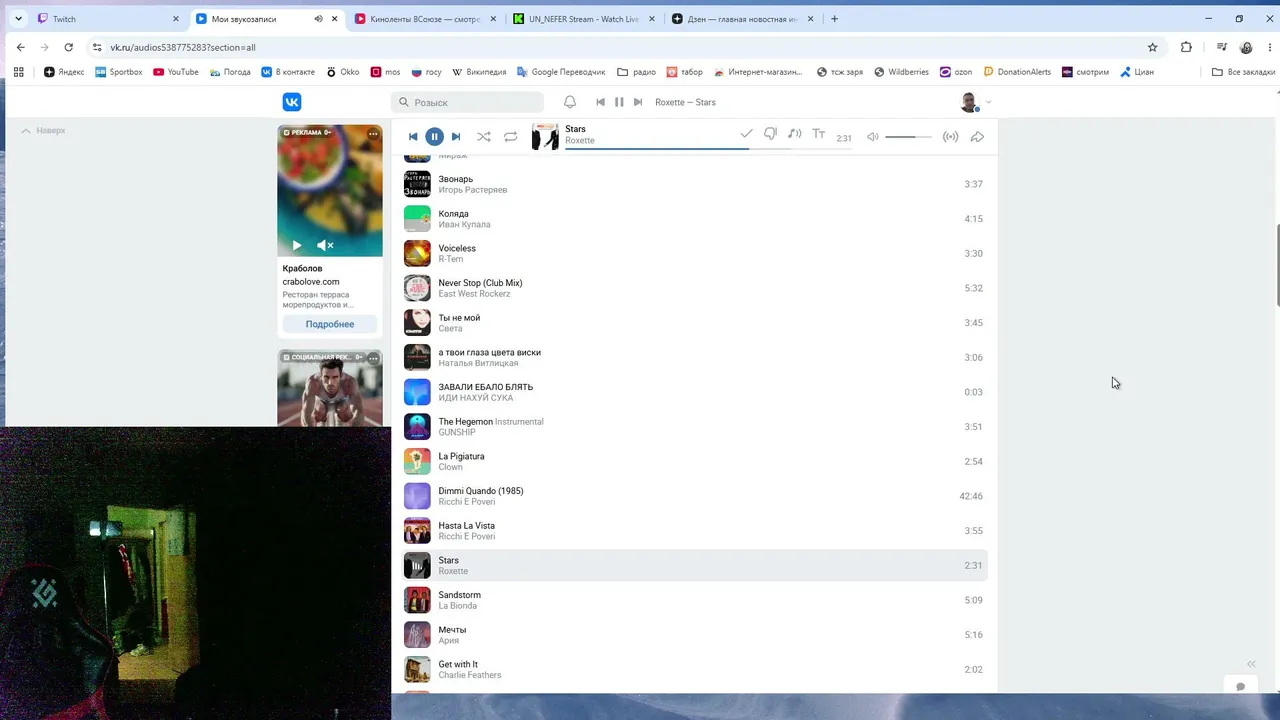This screenshot has height=720, width=1280.
Task: Play the track Коляда
Action: click(695, 219)
